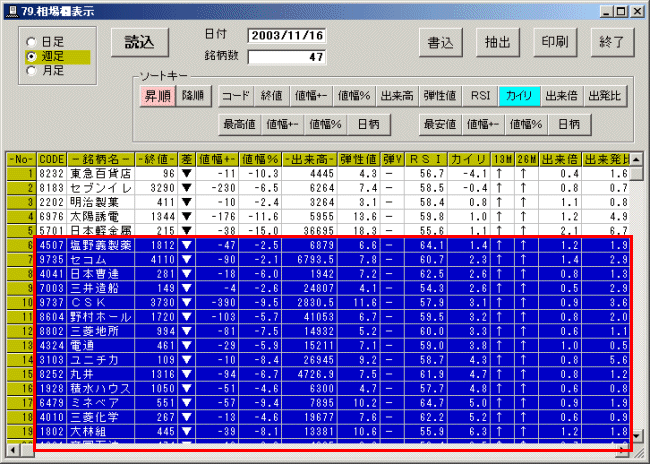Toggle 昇順 sort order
650x464 pixels.
click(158, 96)
